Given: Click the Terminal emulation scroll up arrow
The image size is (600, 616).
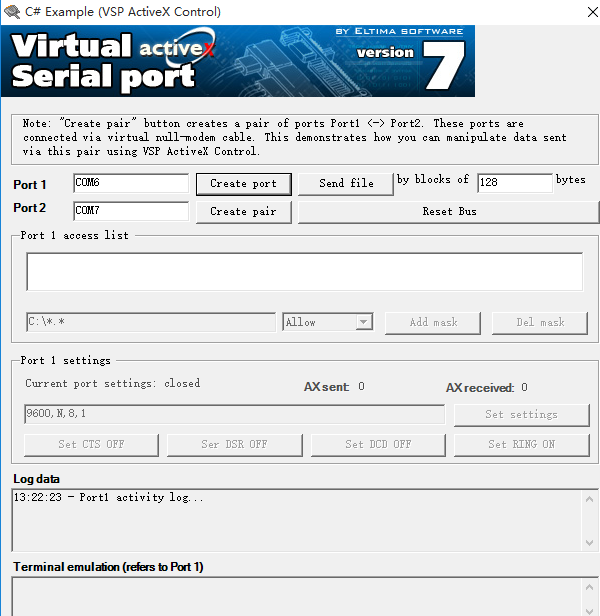Looking at the screenshot, I should click(589, 587).
